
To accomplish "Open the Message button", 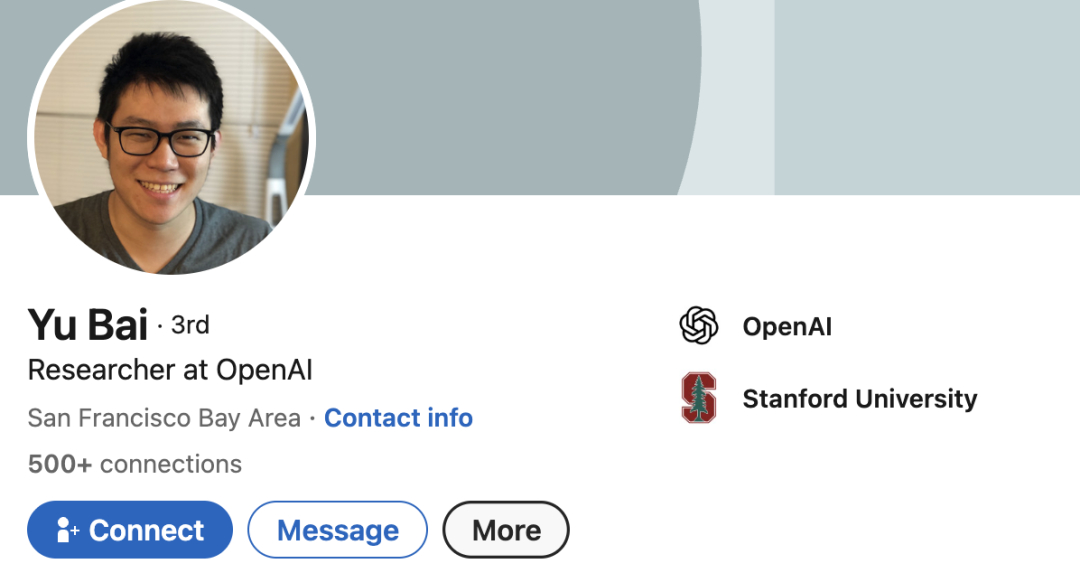I will 338,530.
